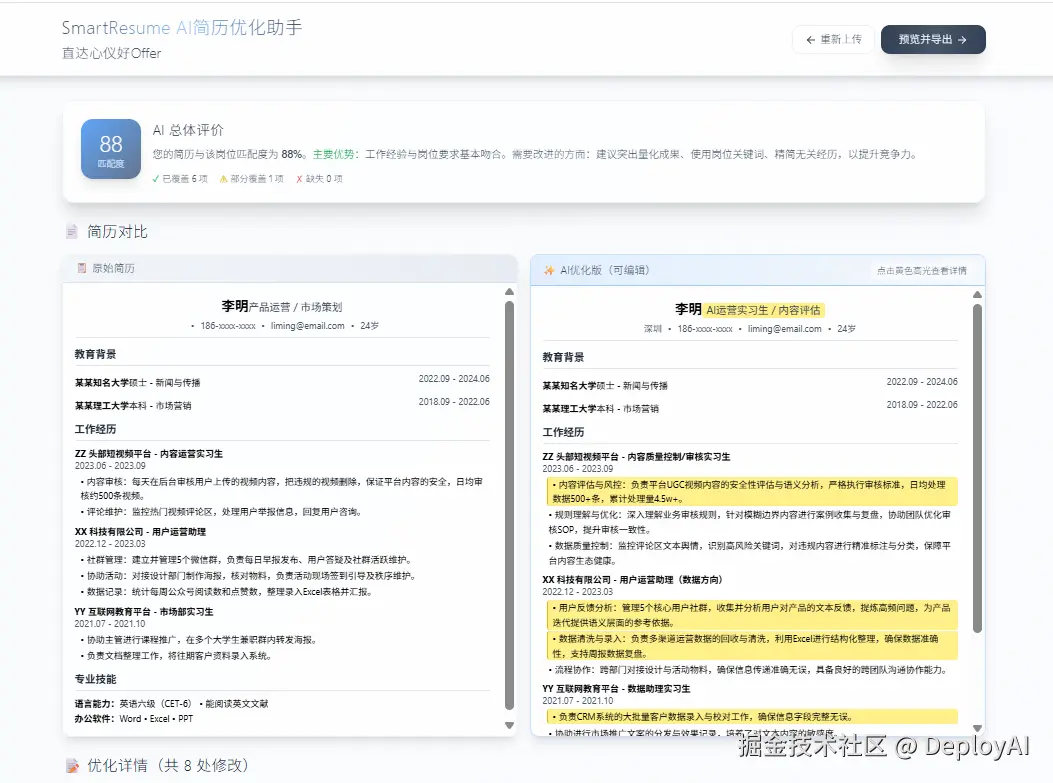Click original heading YY 互联网教育平台 - 市场部实习生
1053x783 pixels.
coord(144,612)
